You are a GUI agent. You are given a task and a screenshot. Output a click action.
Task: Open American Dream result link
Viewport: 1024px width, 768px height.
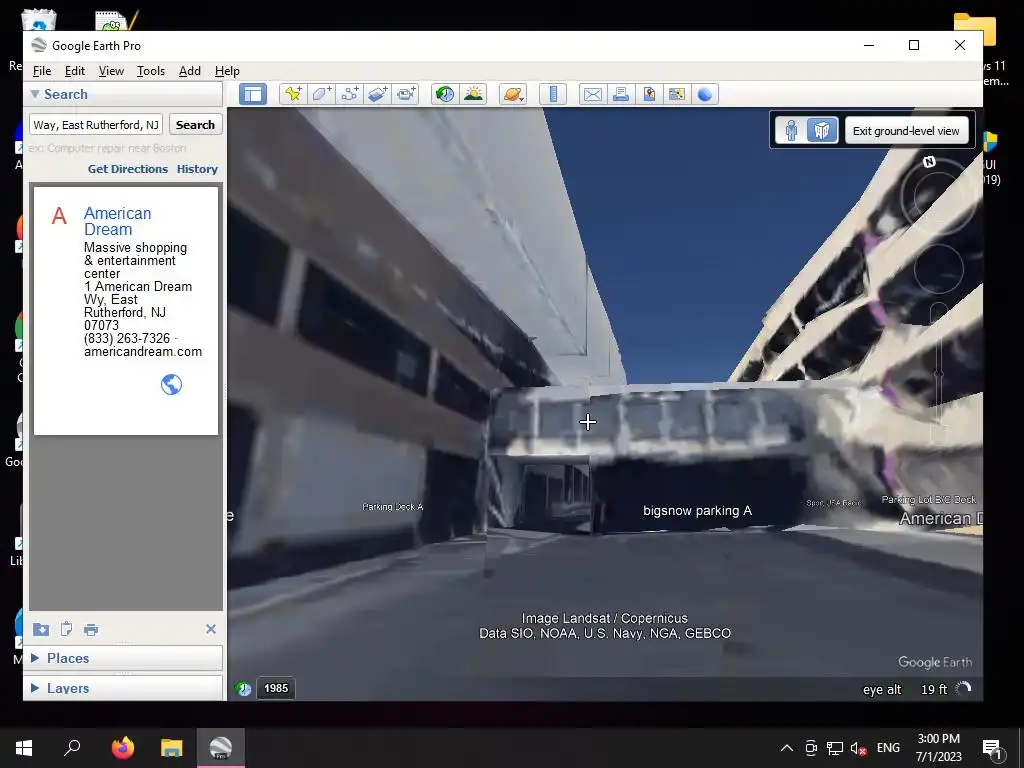(118, 221)
